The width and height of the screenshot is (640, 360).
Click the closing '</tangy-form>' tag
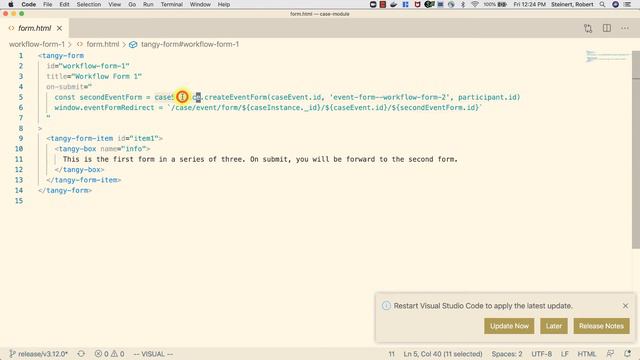65,191
